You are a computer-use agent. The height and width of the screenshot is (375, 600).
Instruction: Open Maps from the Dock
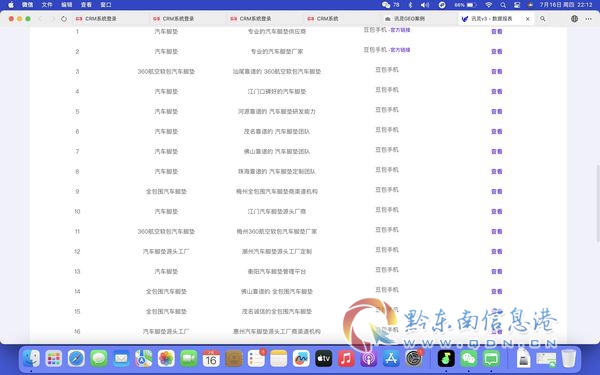(143, 359)
